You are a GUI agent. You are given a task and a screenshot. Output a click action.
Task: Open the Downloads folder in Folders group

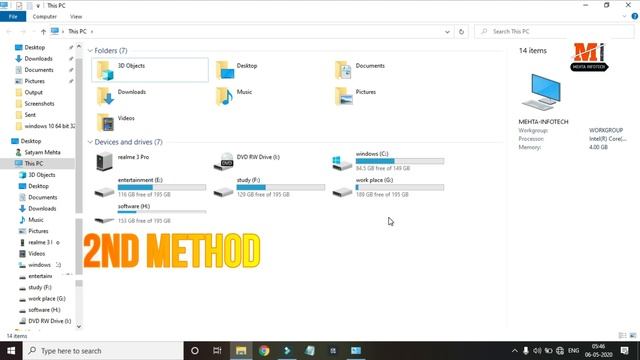pos(121,96)
